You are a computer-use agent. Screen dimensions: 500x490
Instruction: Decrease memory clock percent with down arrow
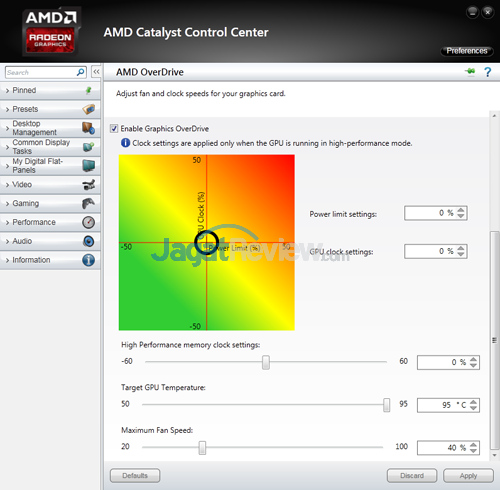(x=473, y=365)
